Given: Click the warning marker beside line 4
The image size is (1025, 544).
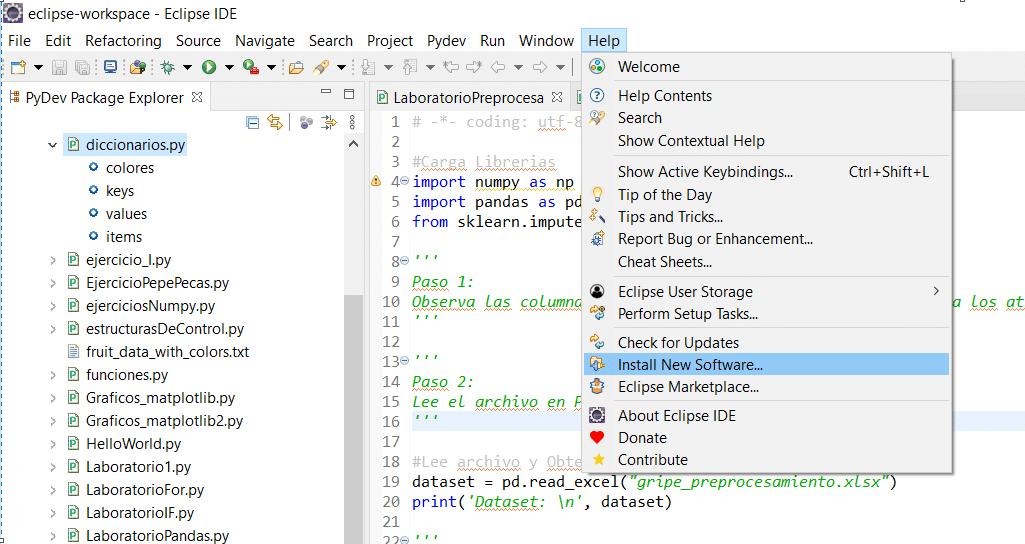Looking at the screenshot, I should (376, 181).
